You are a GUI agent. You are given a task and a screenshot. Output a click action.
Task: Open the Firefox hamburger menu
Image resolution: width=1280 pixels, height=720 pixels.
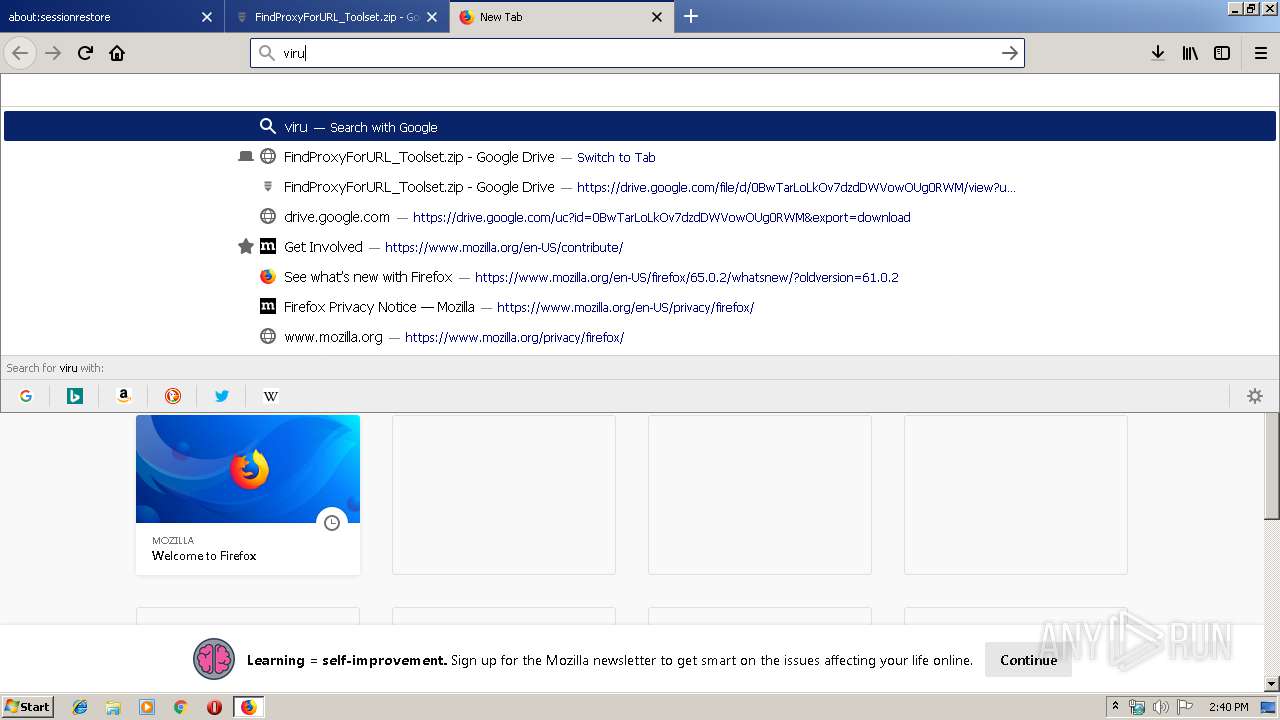pyautogui.click(x=1261, y=53)
